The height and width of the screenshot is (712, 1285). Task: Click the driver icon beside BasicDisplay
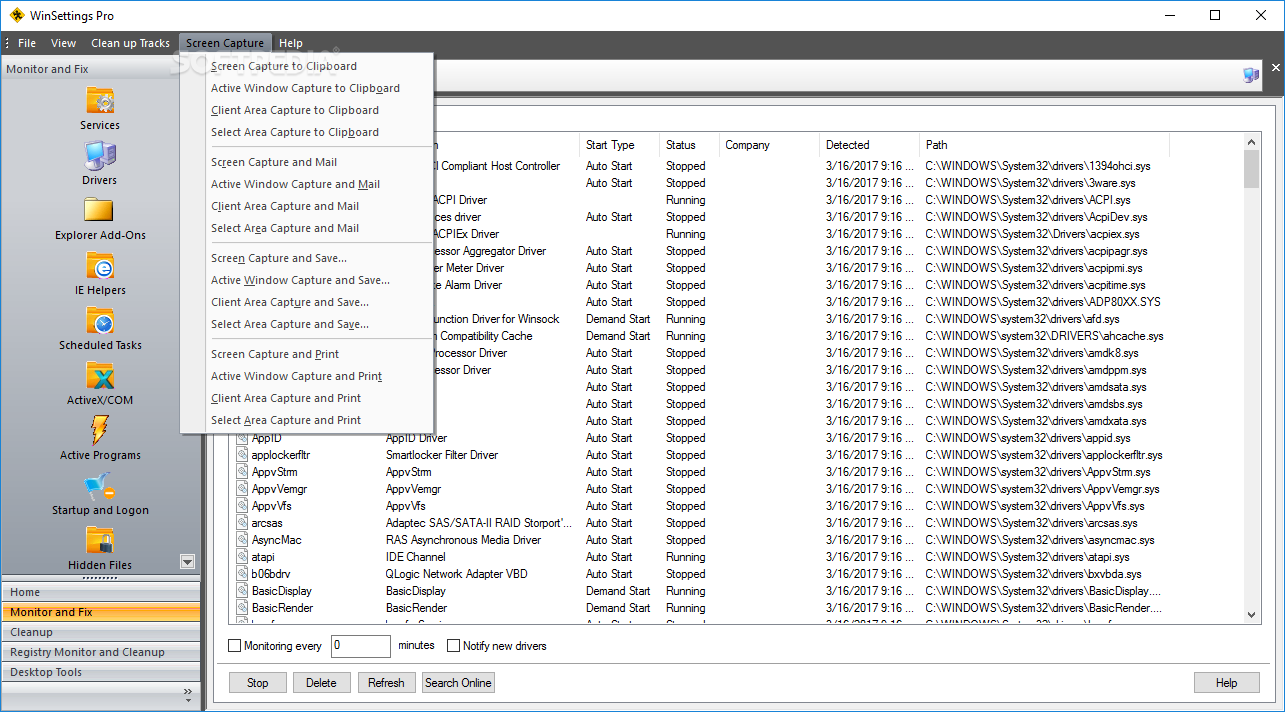(x=242, y=591)
